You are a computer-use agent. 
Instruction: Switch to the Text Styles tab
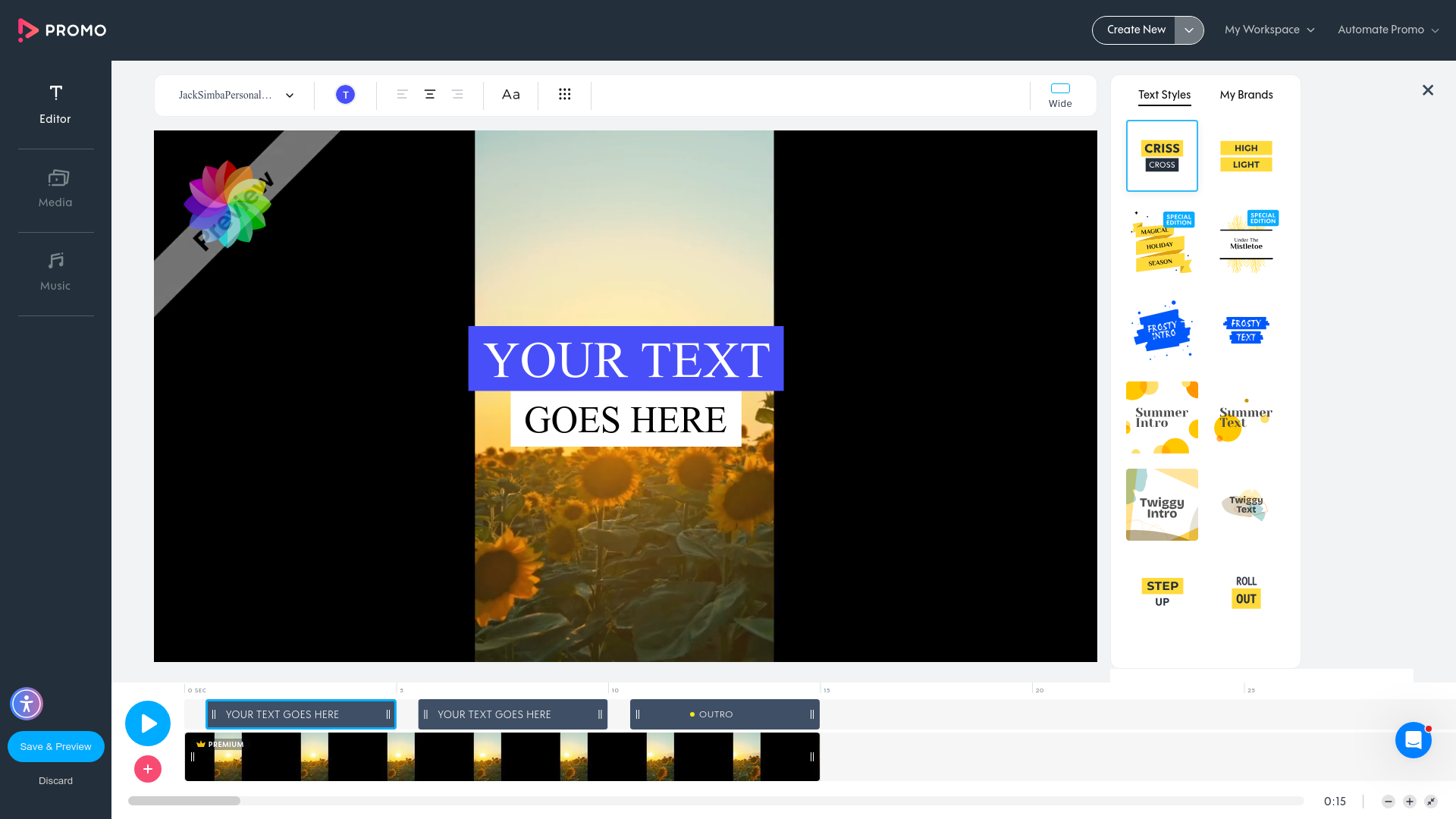1164,94
